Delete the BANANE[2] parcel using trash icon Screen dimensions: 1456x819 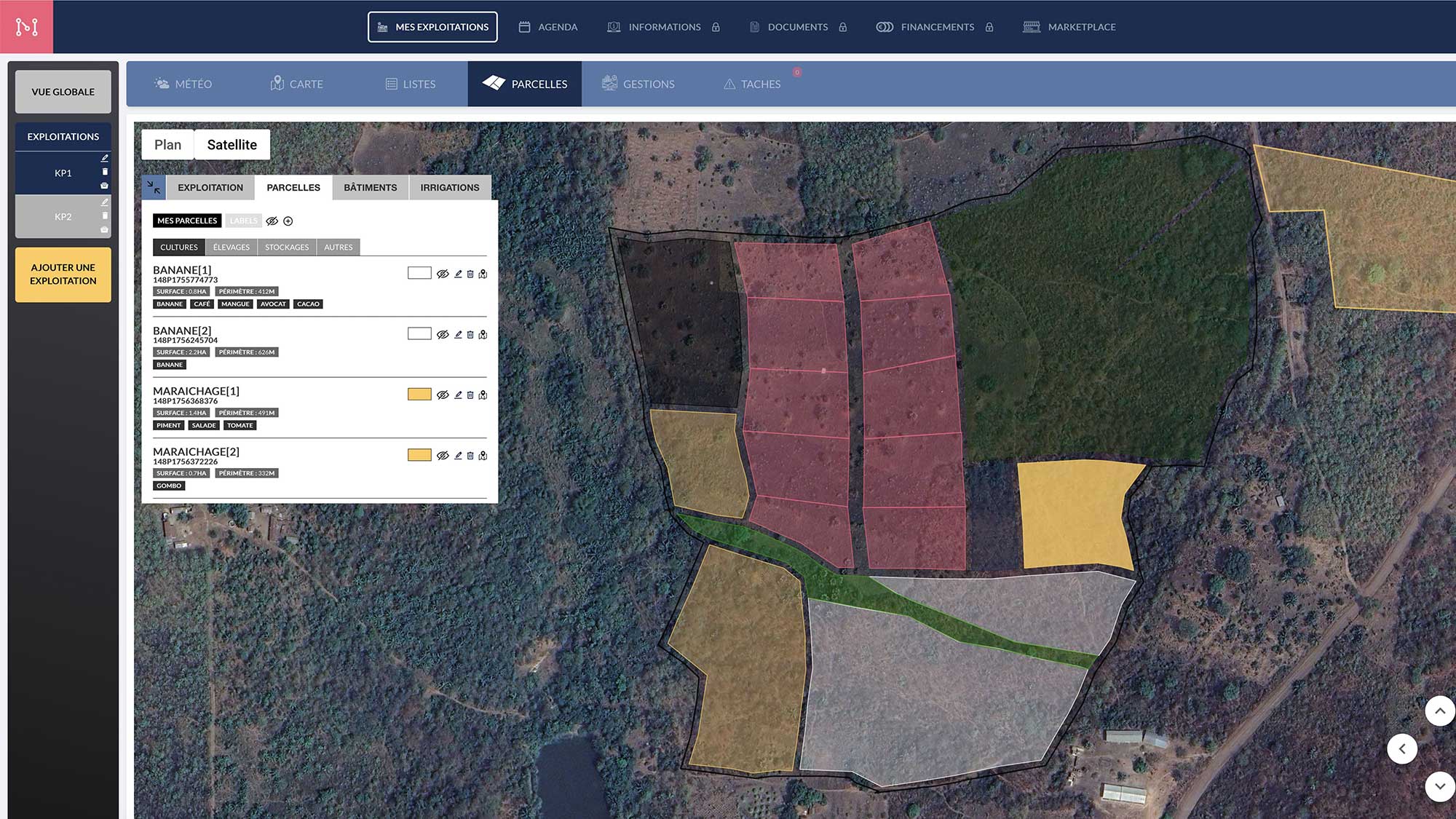pos(470,335)
